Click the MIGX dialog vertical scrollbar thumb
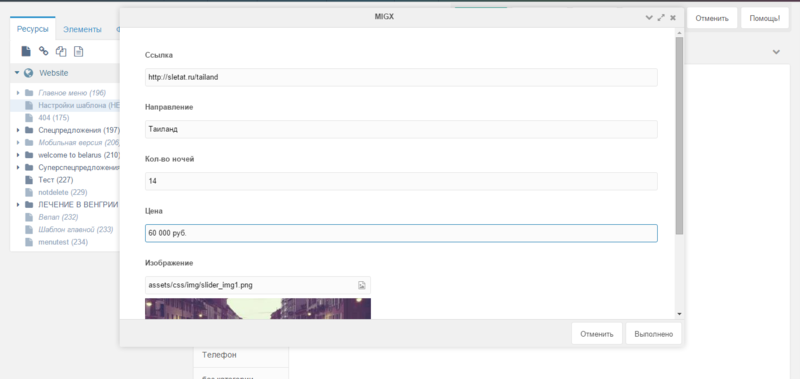Image resolution: width=800 pixels, height=379 pixels. pyautogui.click(x=679, y=135)
